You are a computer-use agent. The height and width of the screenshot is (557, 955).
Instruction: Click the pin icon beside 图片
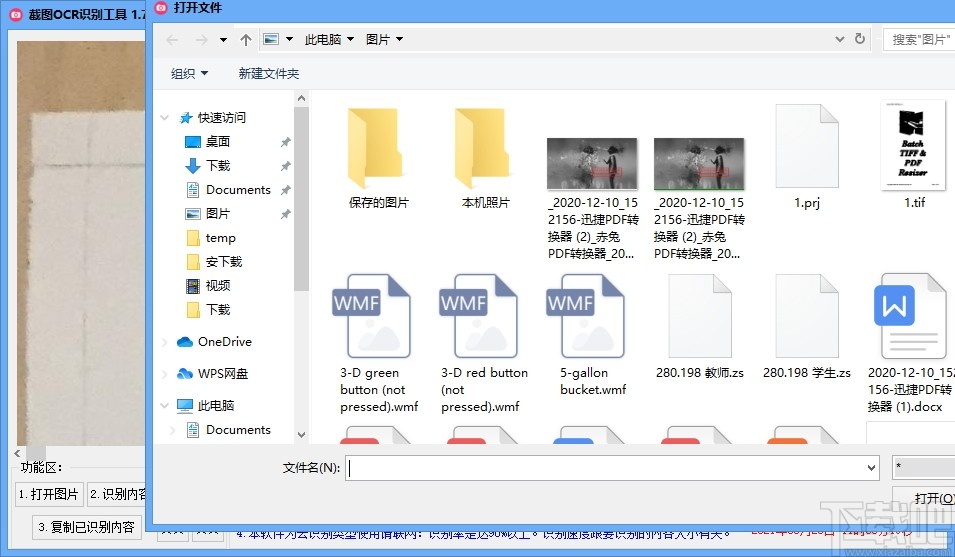285,214
